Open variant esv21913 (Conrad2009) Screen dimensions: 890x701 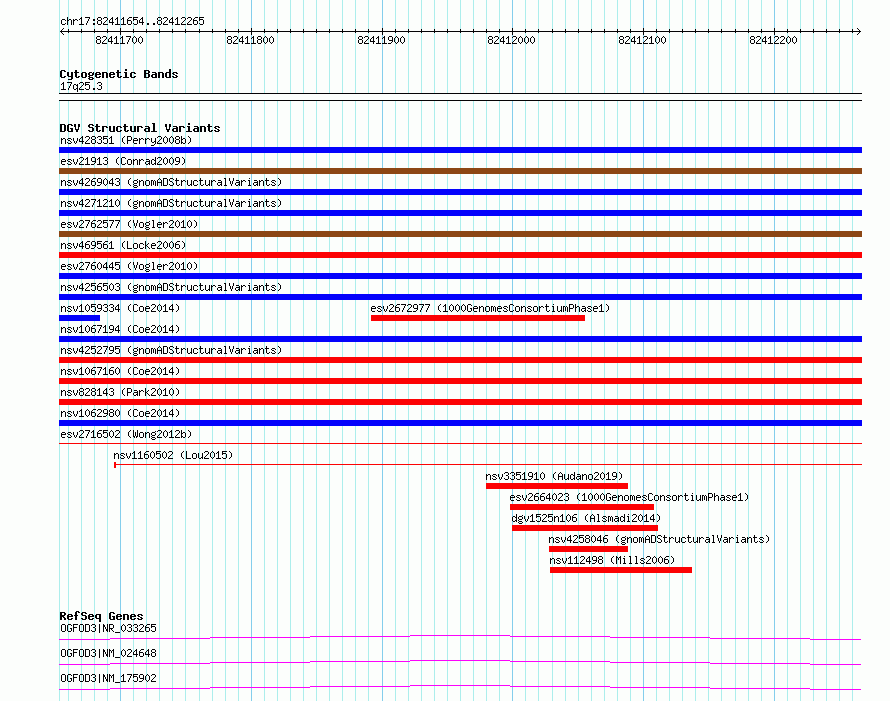pyautogui.click(x=123, y=161)
